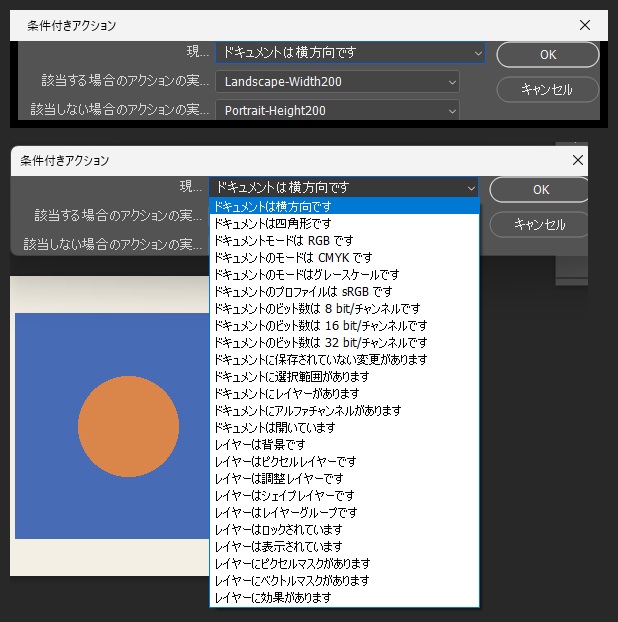The width and height of the screenshot is (618, 622).
Task: Click キャンセル in the lower dialog
Action: [540, 225]
